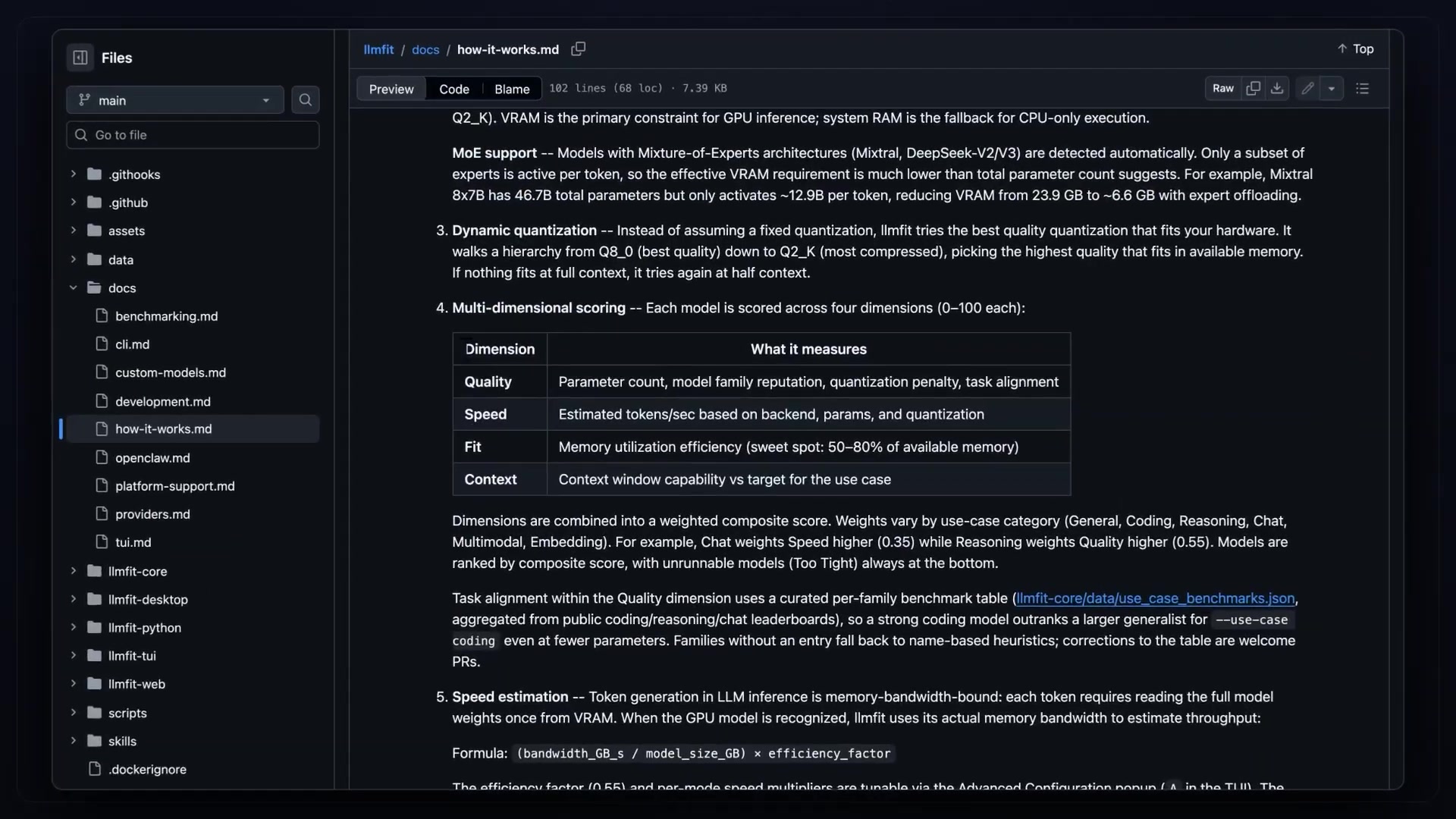Edit this file pencil icon
The width and height of the screenshot is (1456, 819).
coord(1308,89)
